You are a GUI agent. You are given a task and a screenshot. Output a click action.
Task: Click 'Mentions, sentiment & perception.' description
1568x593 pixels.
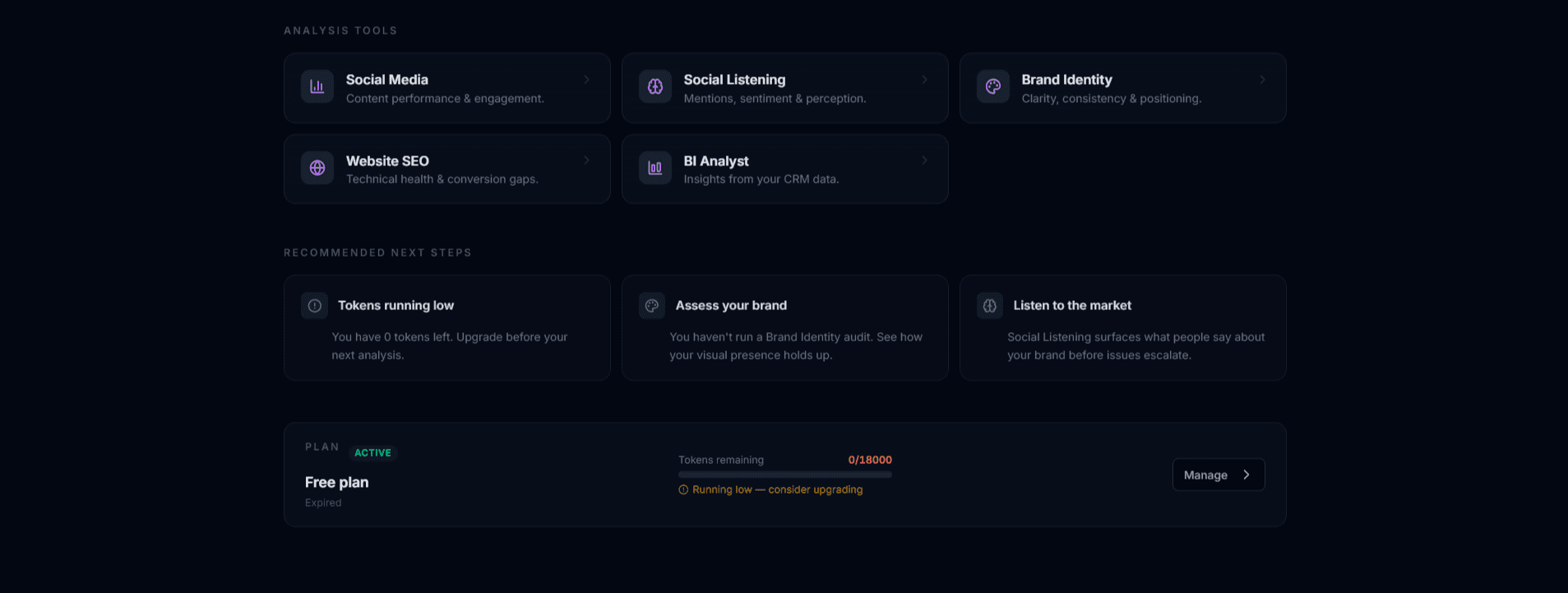tap(775, 99)
